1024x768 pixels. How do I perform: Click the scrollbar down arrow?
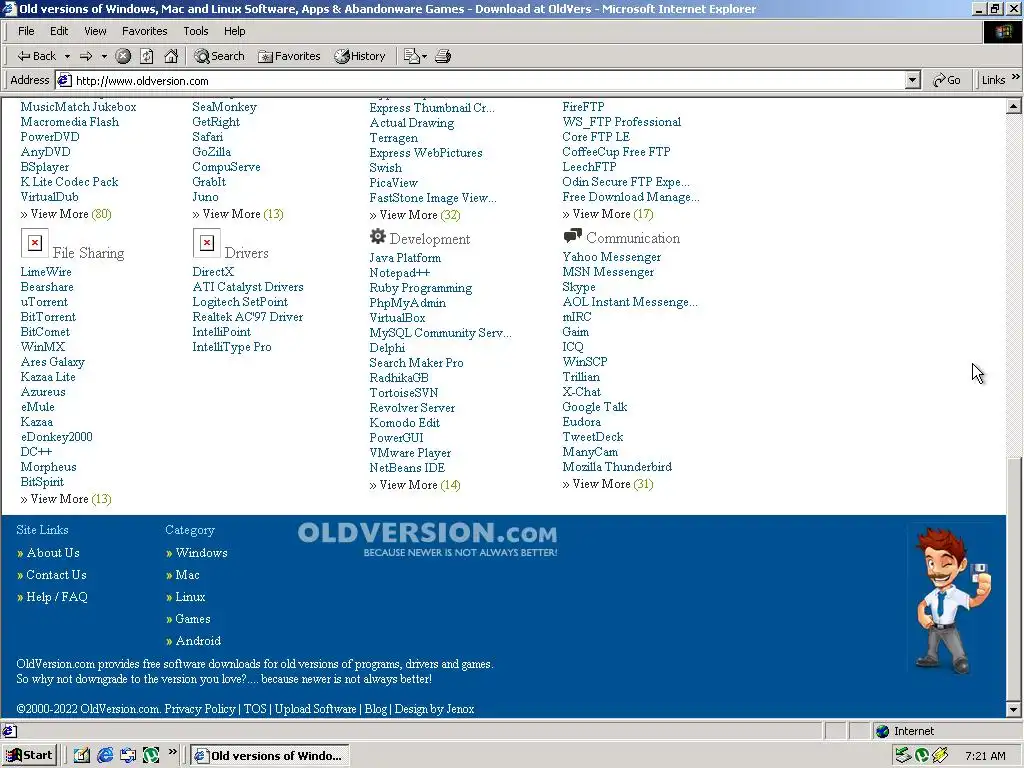point(1014,709)
